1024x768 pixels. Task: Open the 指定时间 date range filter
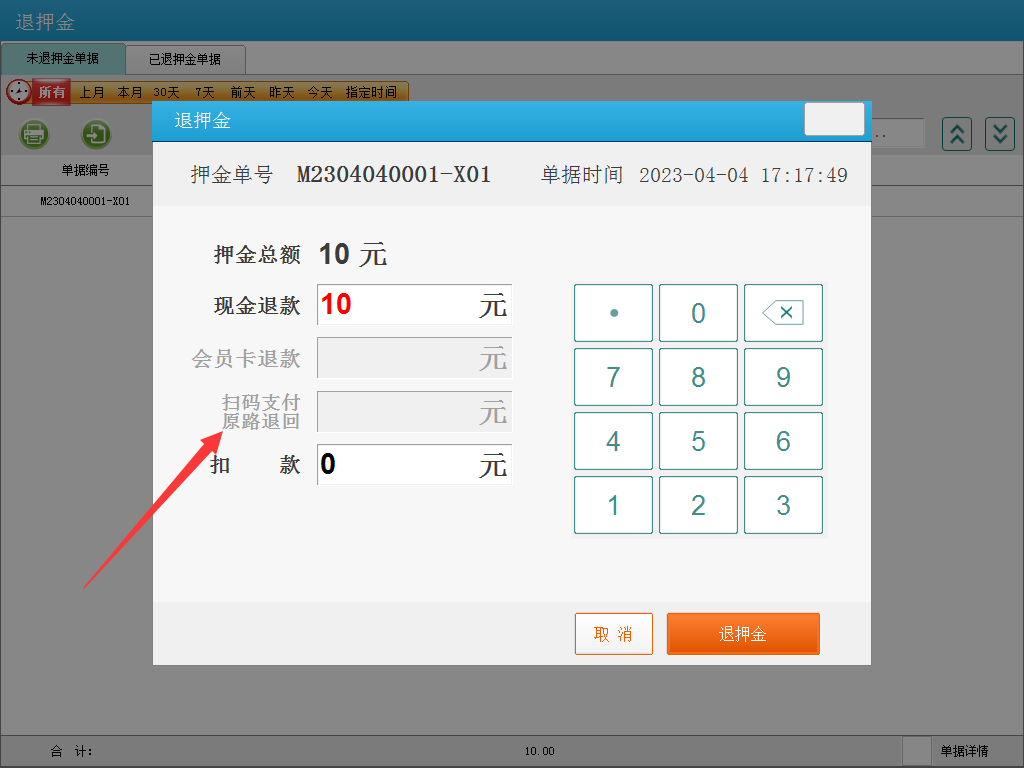click(371, 92)
